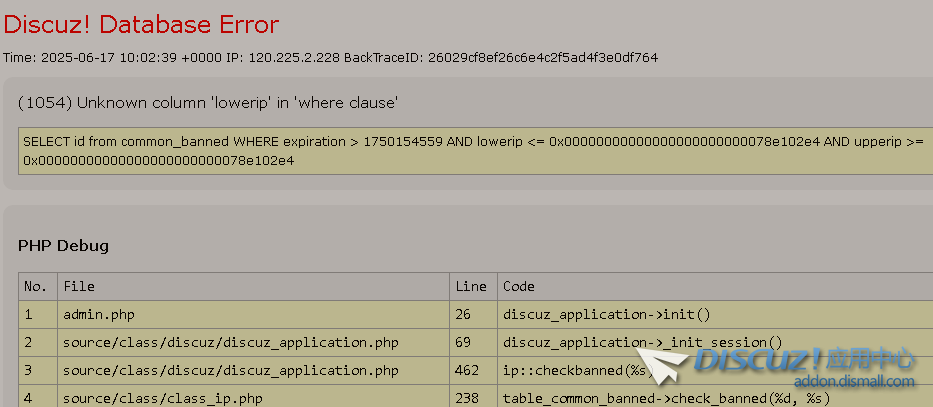933x407 pixels.
Task: Click code cell 'discuz_application->init()'
Action: pyautogui.click(x=715, y=314)
